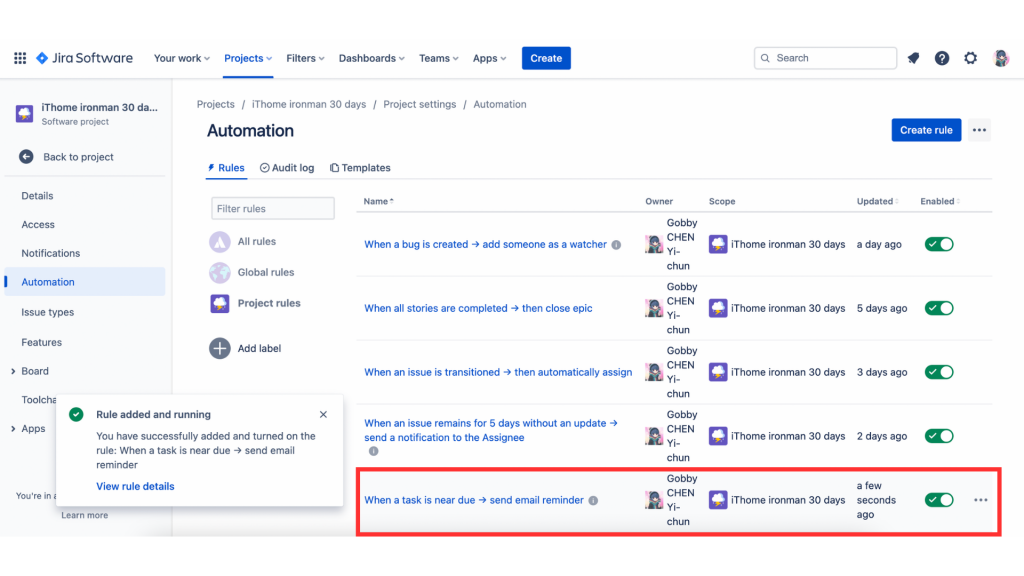Click Projects breadcrumb link
1024x576 pixels.
216,104
